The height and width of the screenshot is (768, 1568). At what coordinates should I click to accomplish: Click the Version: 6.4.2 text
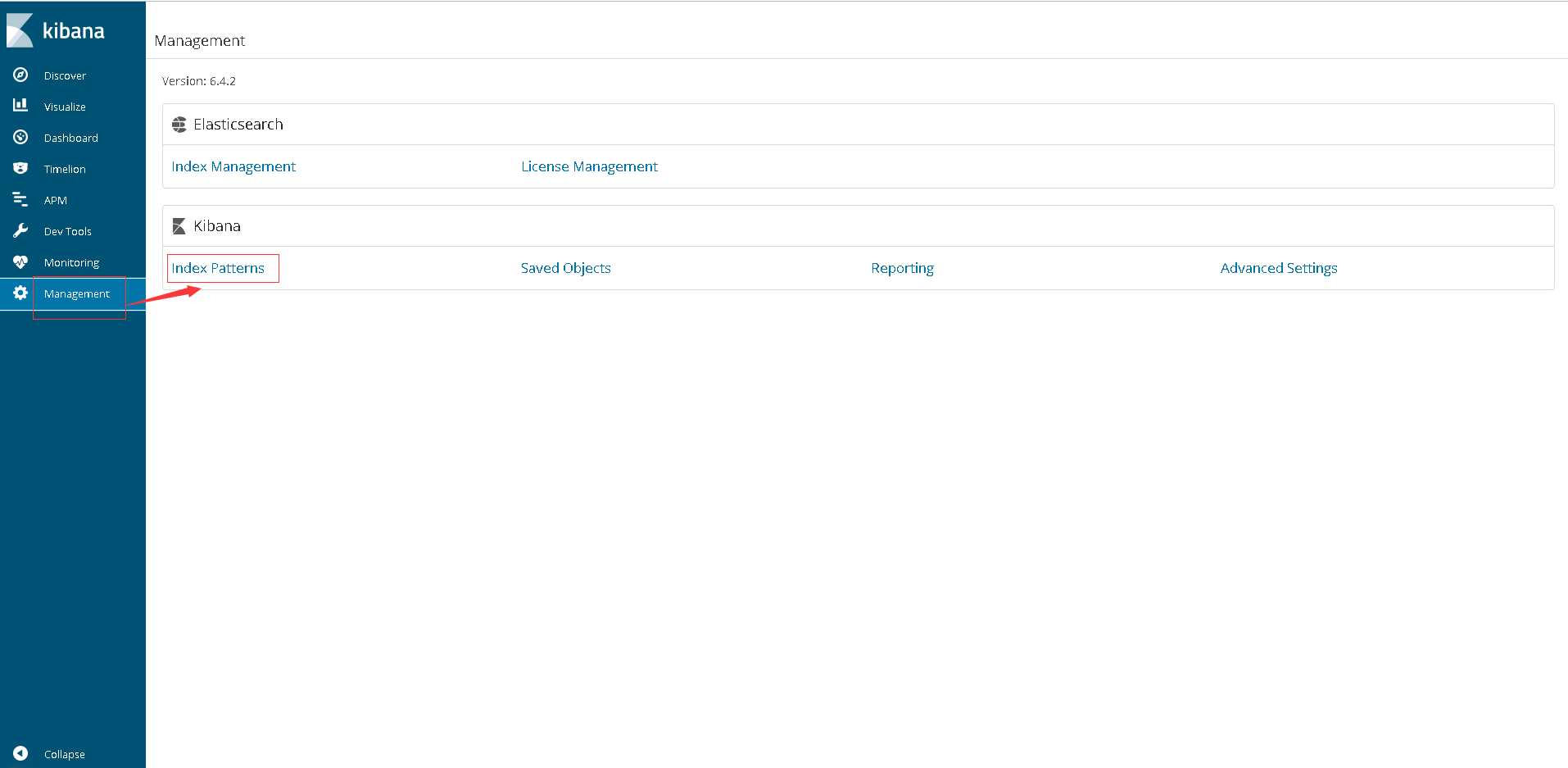pyautogui.click(x=199, y=81)
